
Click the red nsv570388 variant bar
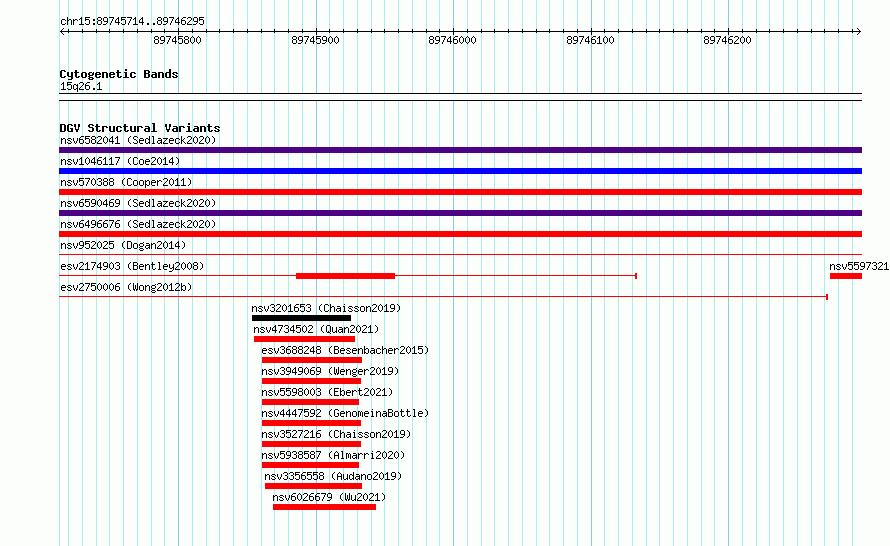tap(460, 192)
